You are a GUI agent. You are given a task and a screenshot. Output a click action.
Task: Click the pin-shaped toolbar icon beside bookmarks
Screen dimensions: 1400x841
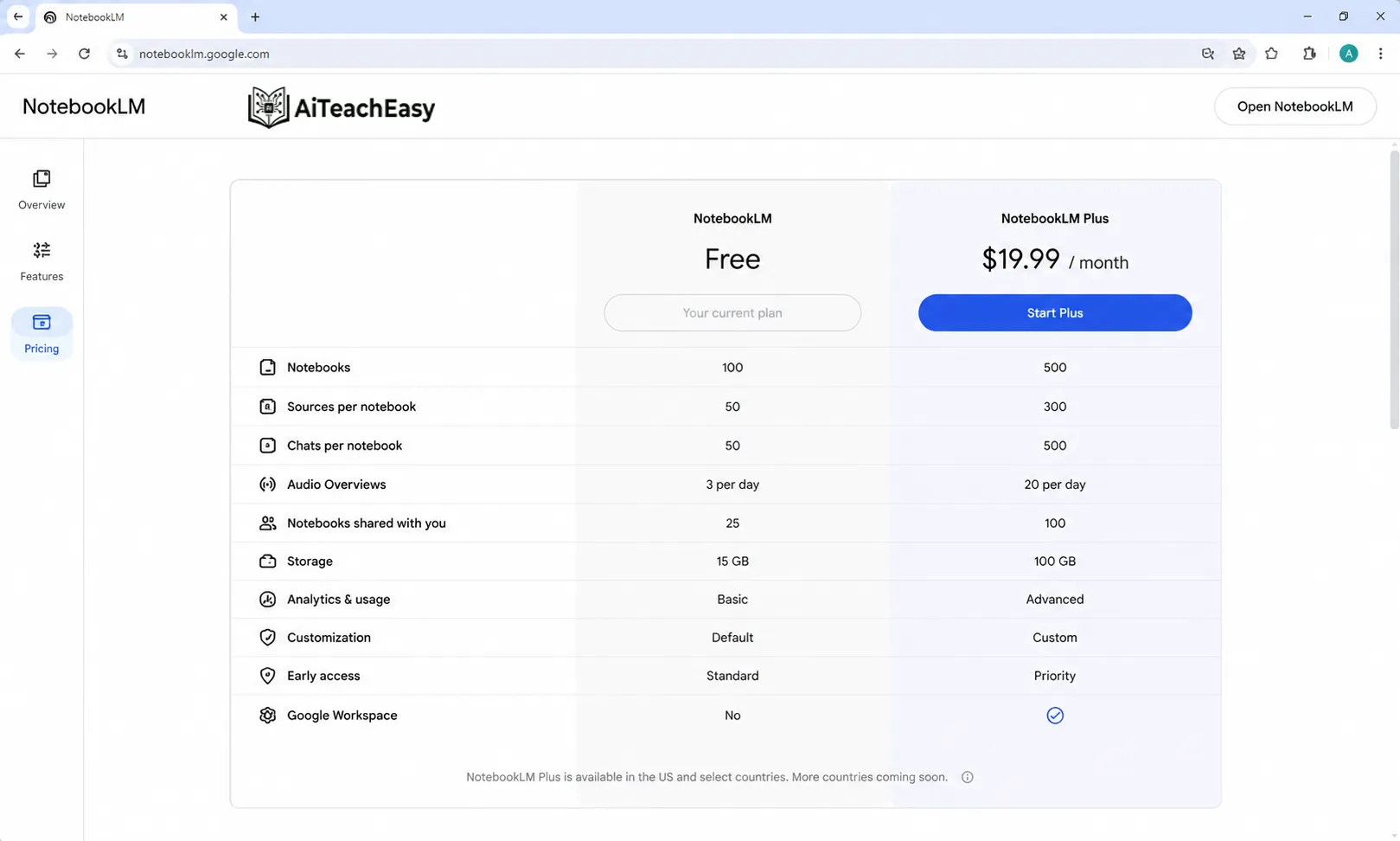(1271, 54)
